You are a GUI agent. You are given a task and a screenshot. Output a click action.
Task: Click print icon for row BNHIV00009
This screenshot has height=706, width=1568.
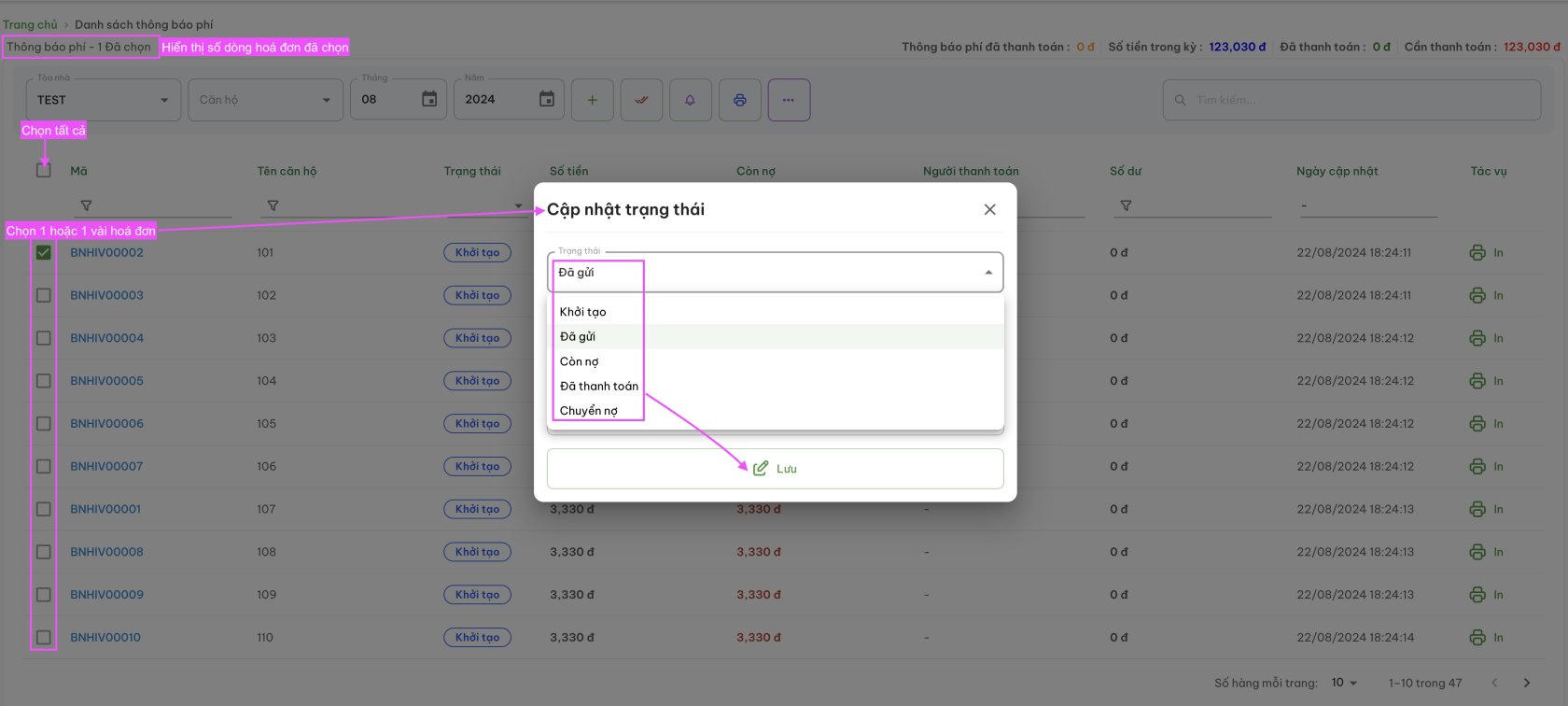(1477, 595)
